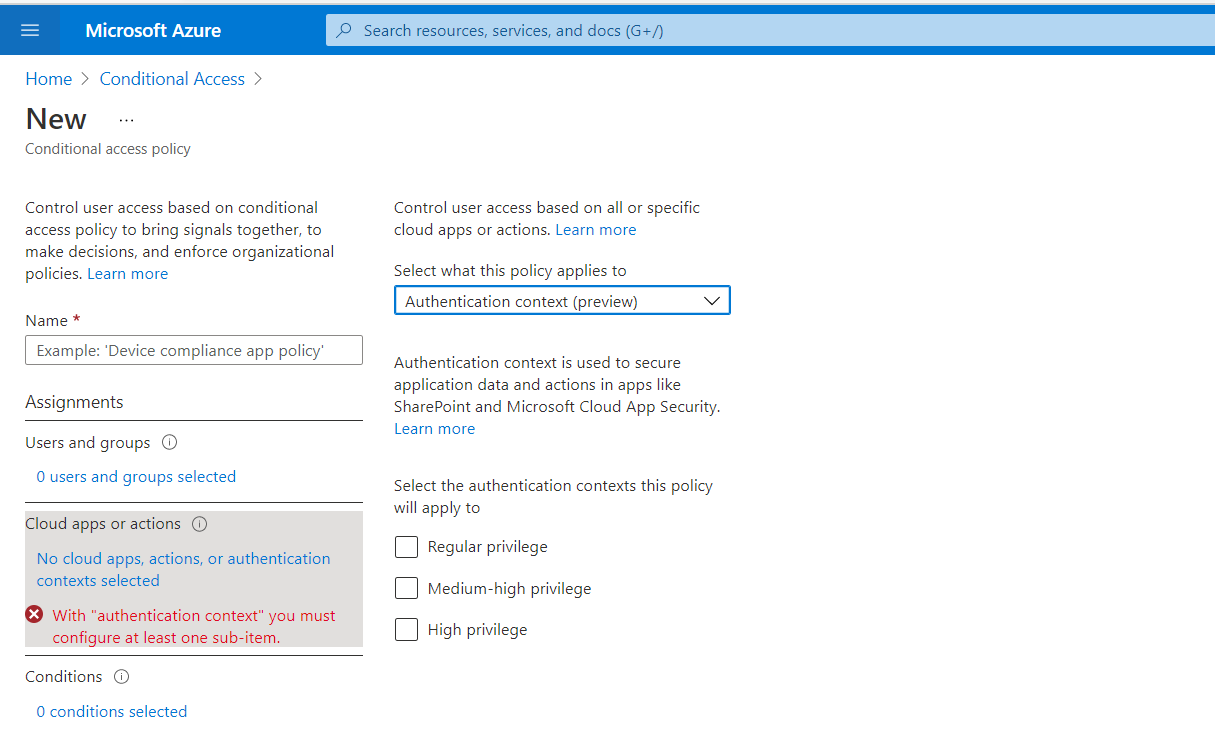Click the search magnifier icon
This screenshot has width=1215, height=730.
coord(344,30)
